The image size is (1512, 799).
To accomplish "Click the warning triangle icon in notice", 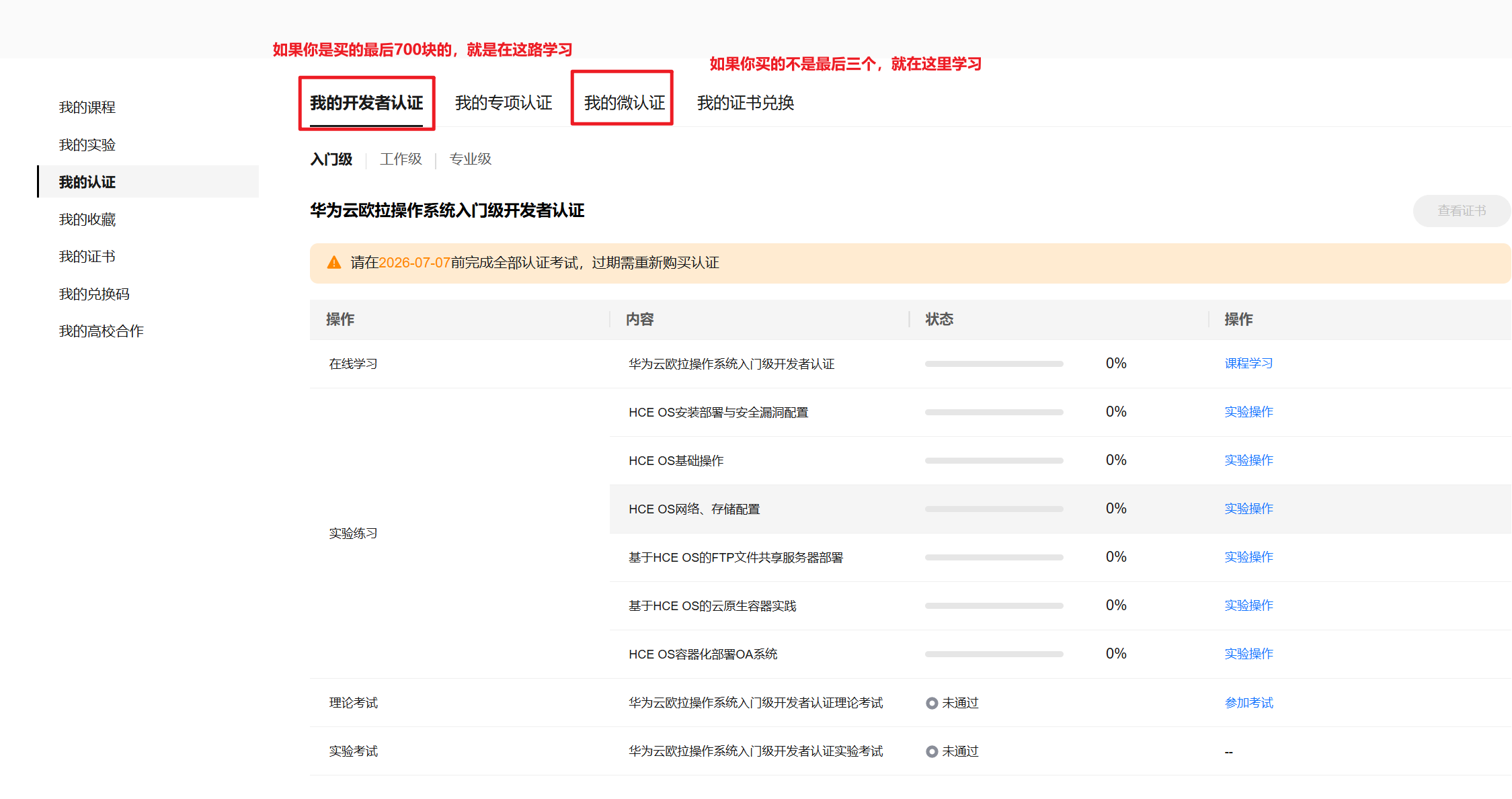I will (x=334, y=263).
